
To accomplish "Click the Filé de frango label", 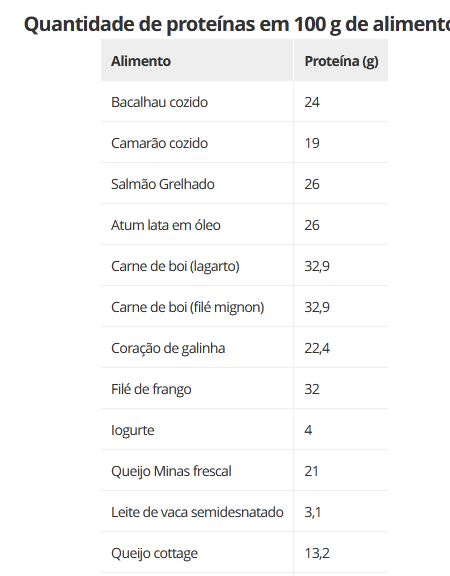I will (x=151, y=389).
